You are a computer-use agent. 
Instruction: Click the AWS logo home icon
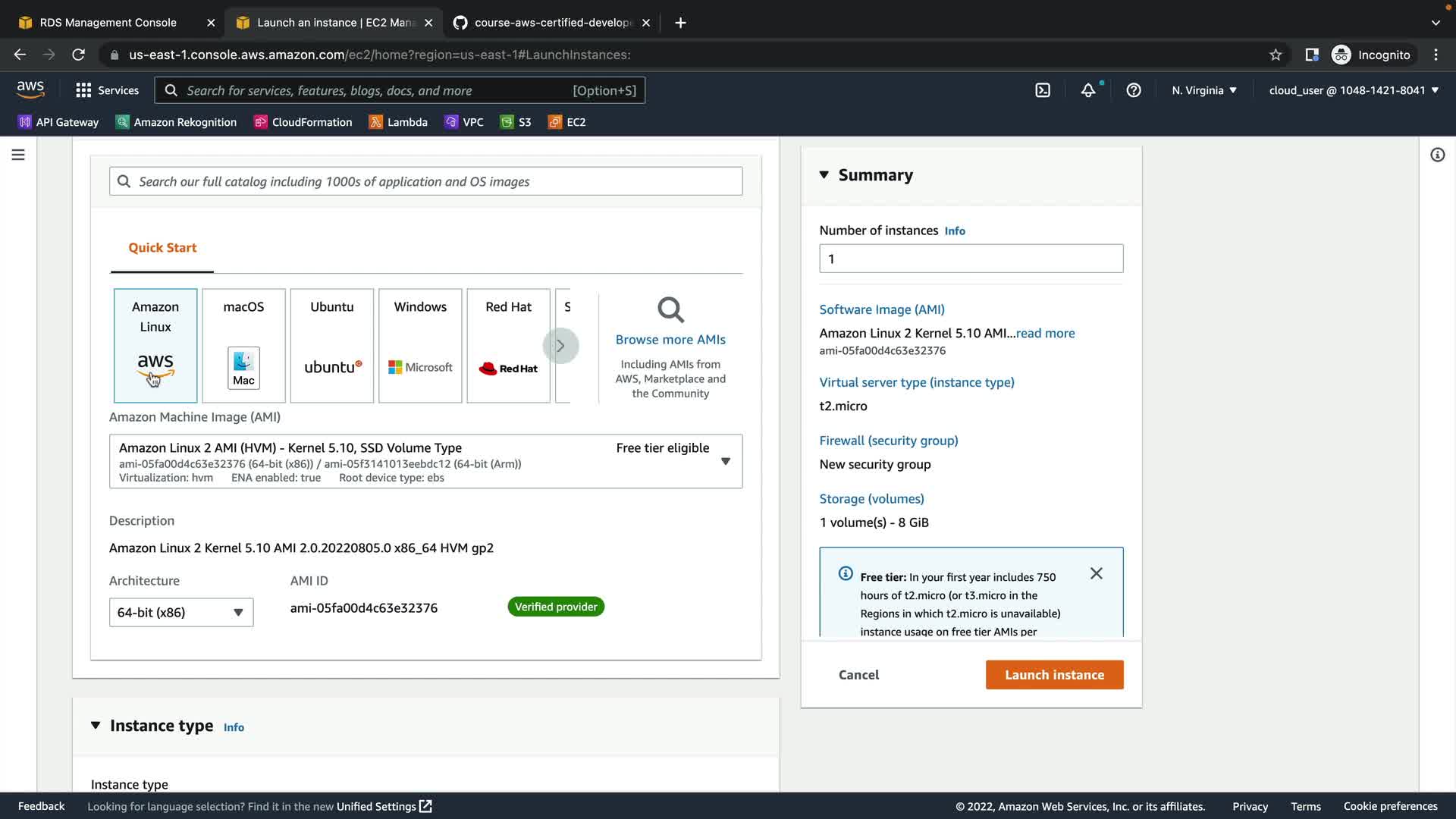coord(30,89)
